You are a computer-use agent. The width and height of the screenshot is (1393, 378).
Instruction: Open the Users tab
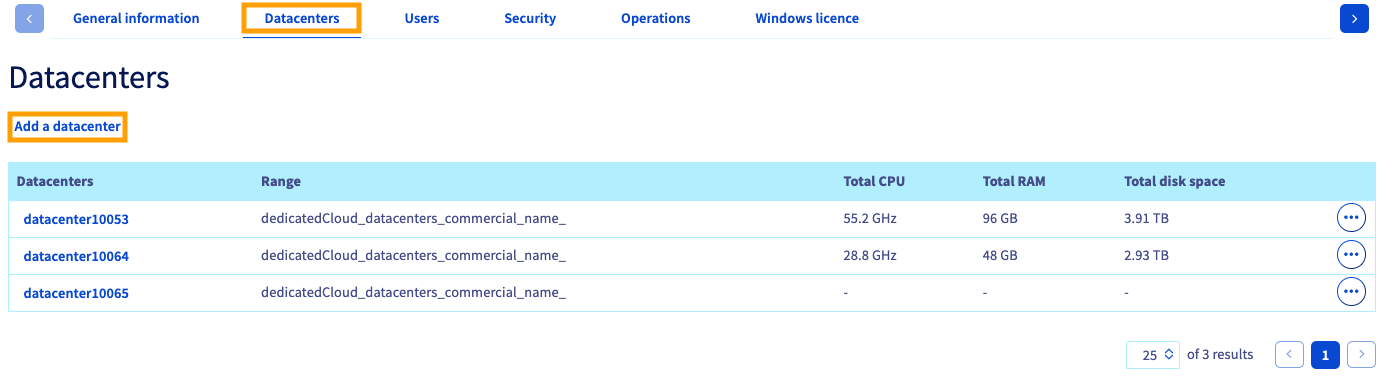[422, 18]
